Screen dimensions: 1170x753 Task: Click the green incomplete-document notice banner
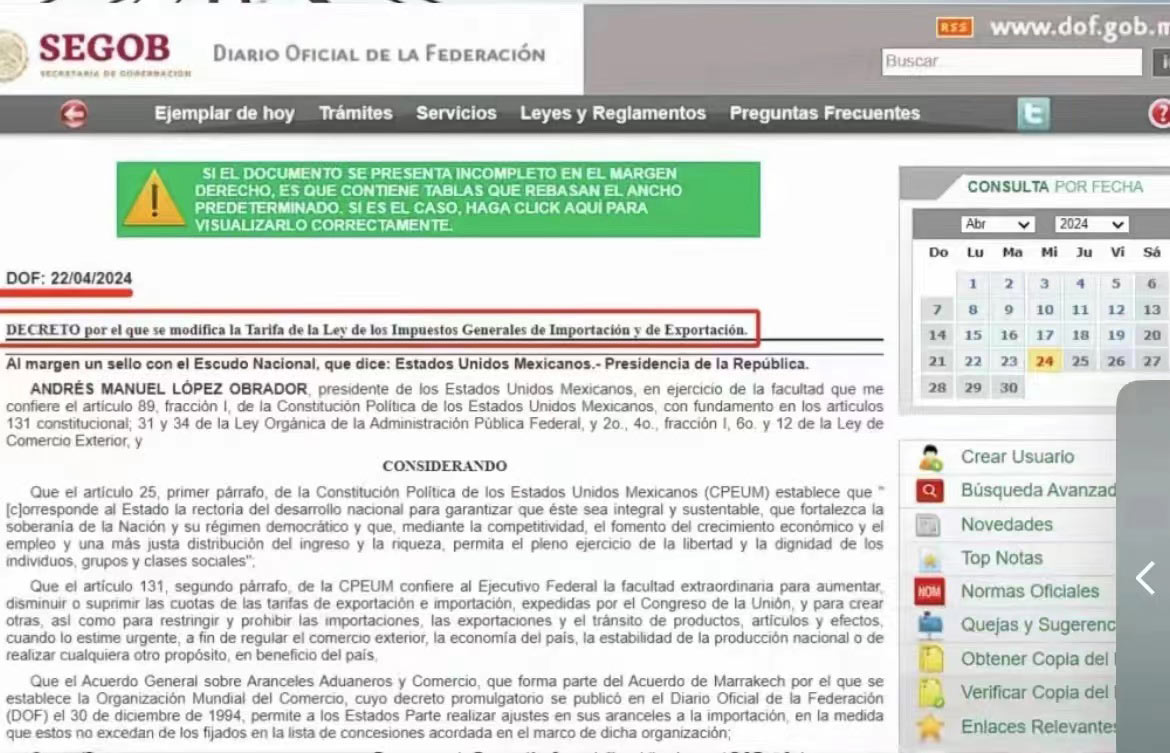coord(438,199)
